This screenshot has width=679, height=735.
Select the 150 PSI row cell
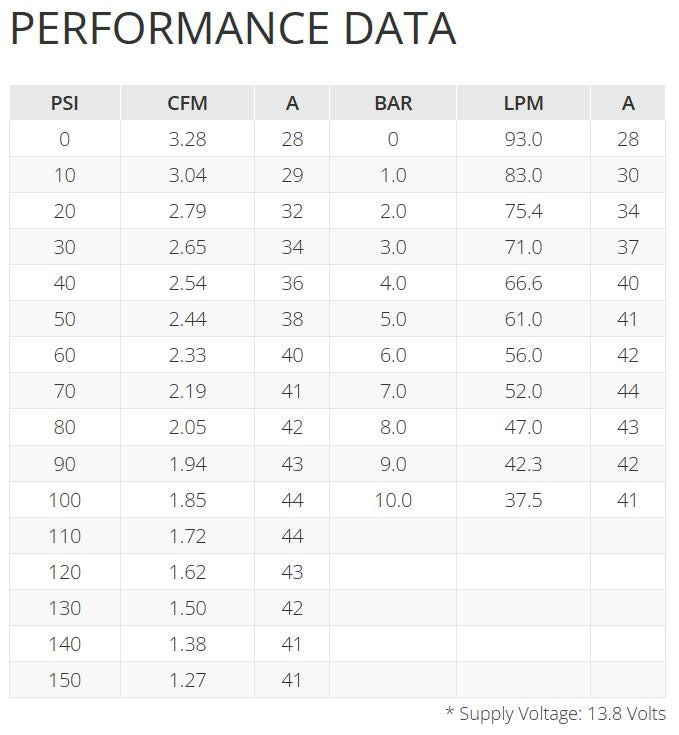click(65, 680)
